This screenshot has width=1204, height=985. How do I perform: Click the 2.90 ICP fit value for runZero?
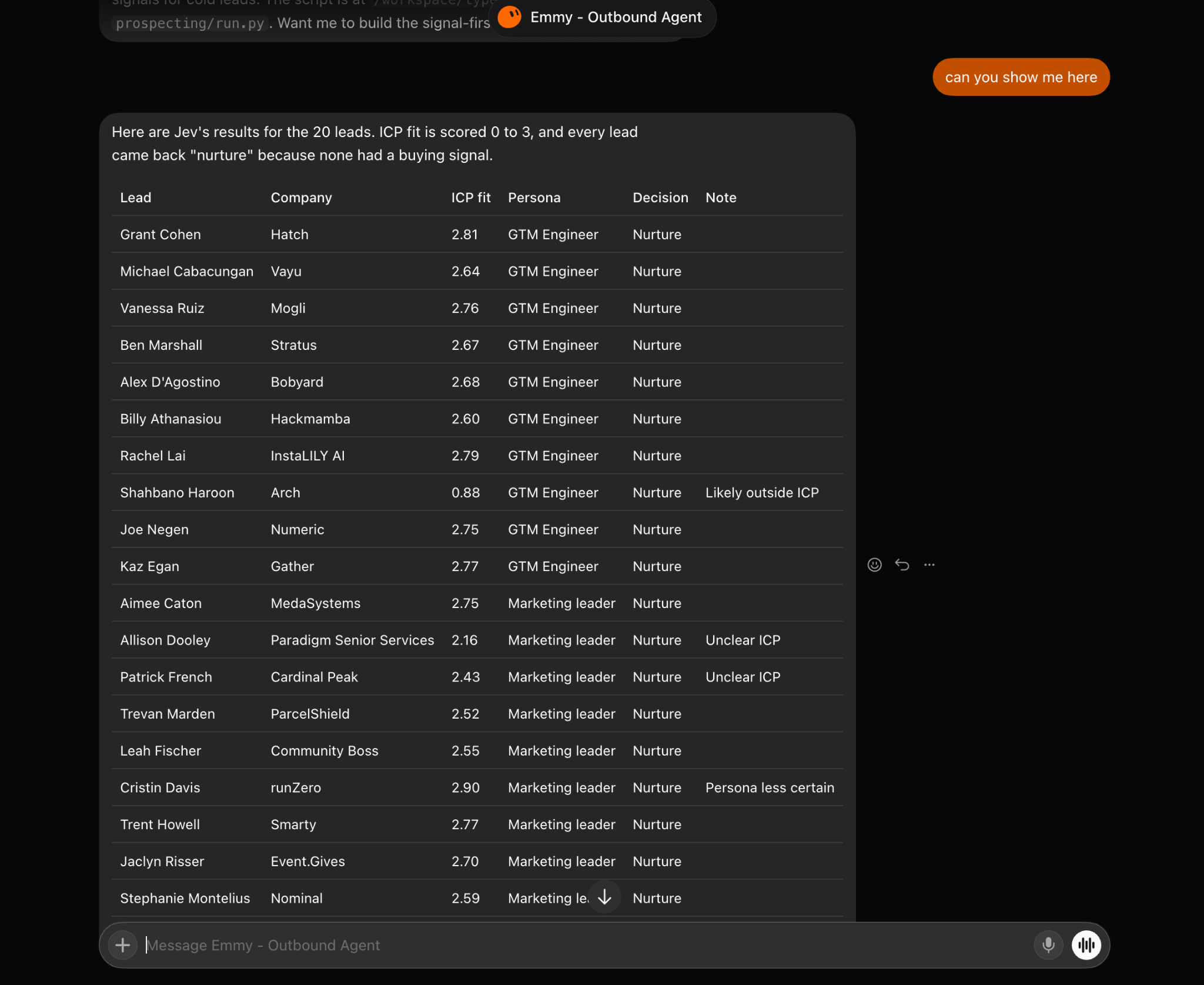466,788
